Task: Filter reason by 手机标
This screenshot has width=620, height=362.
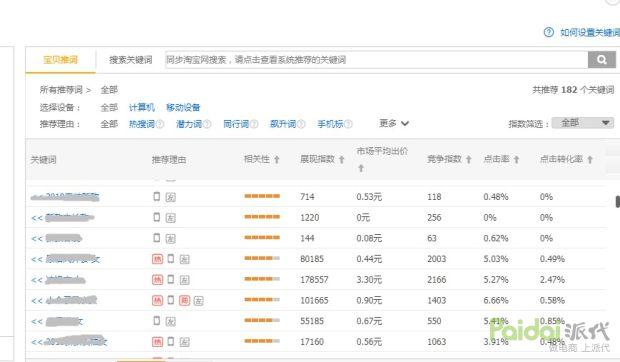Action: tap(330, 124)
